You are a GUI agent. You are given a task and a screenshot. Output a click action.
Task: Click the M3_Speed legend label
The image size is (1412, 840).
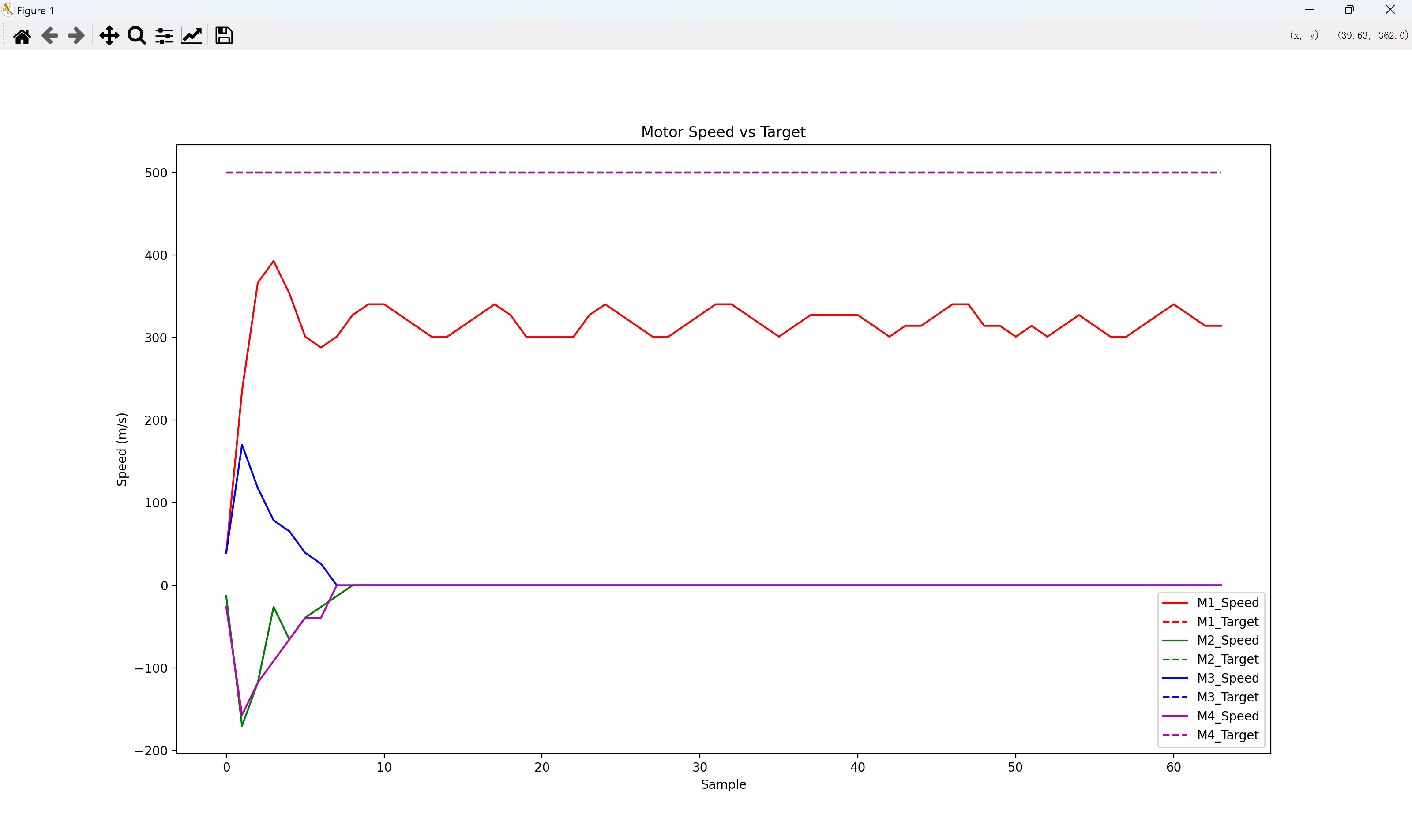pyautogui.click(x=1227, y=678)
